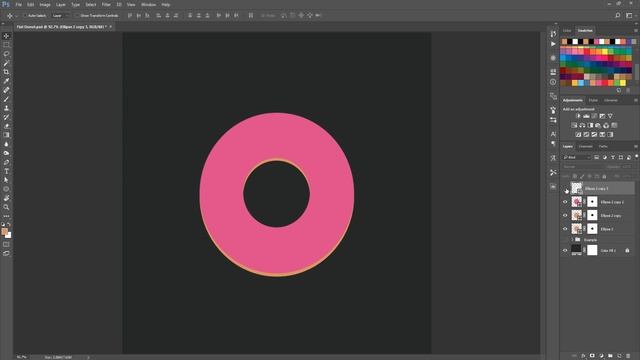Hide the Color Fill 1 layer
Viewport: 640px width, 360px height.
coord(565,251)
